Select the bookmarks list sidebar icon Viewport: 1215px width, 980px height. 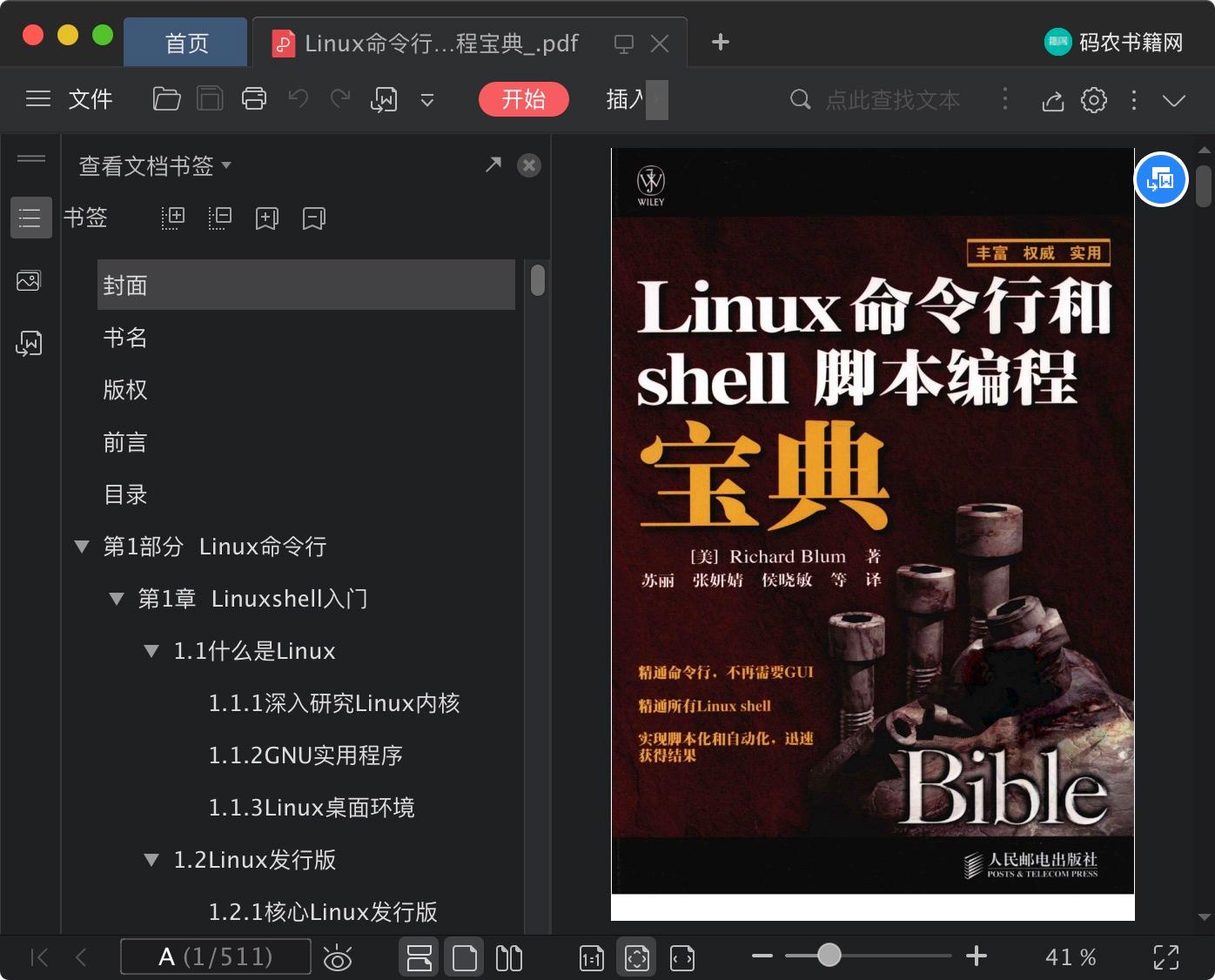pyautogui.click(x=30, y=218)
